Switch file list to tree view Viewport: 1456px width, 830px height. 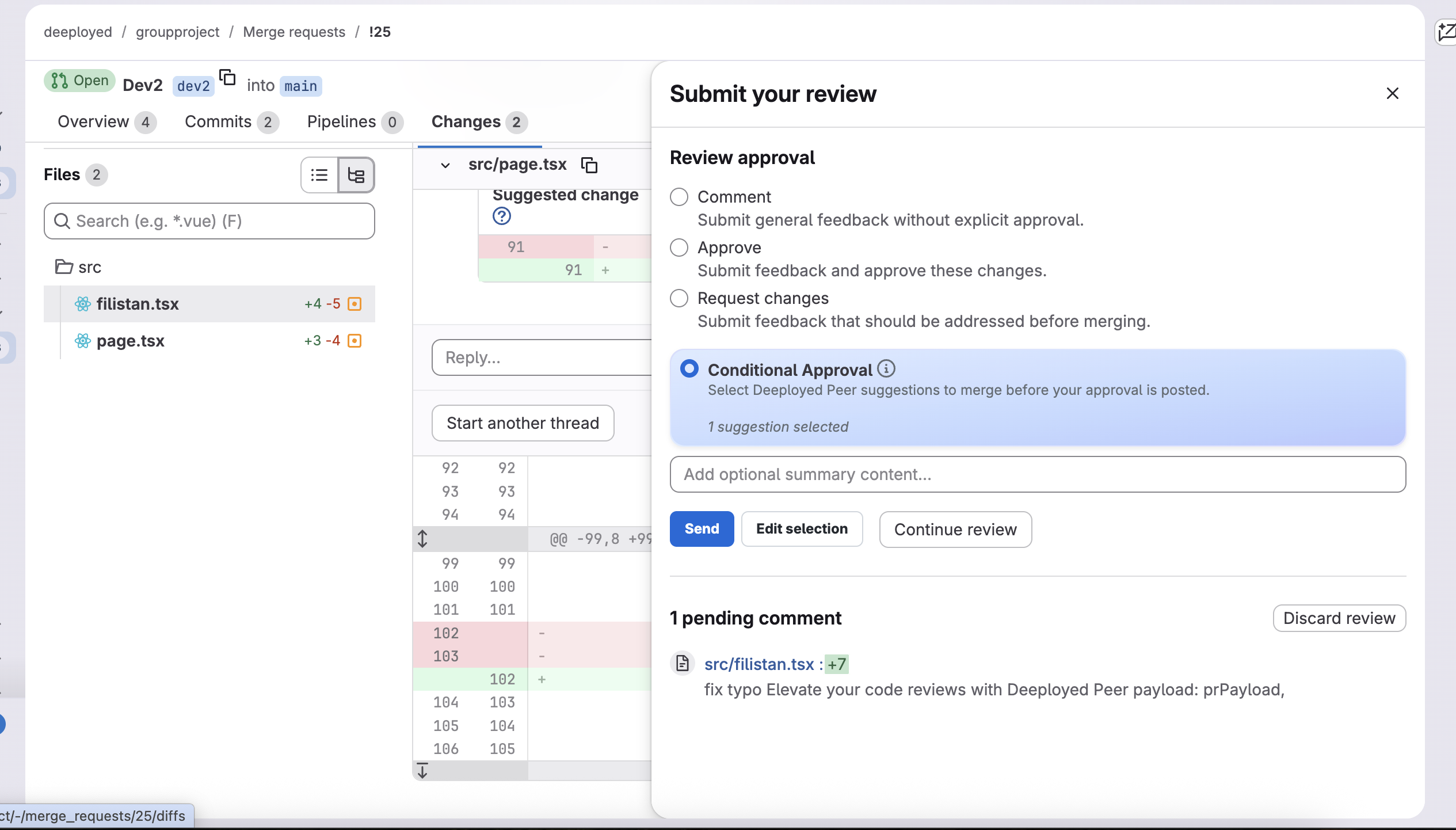356,175
